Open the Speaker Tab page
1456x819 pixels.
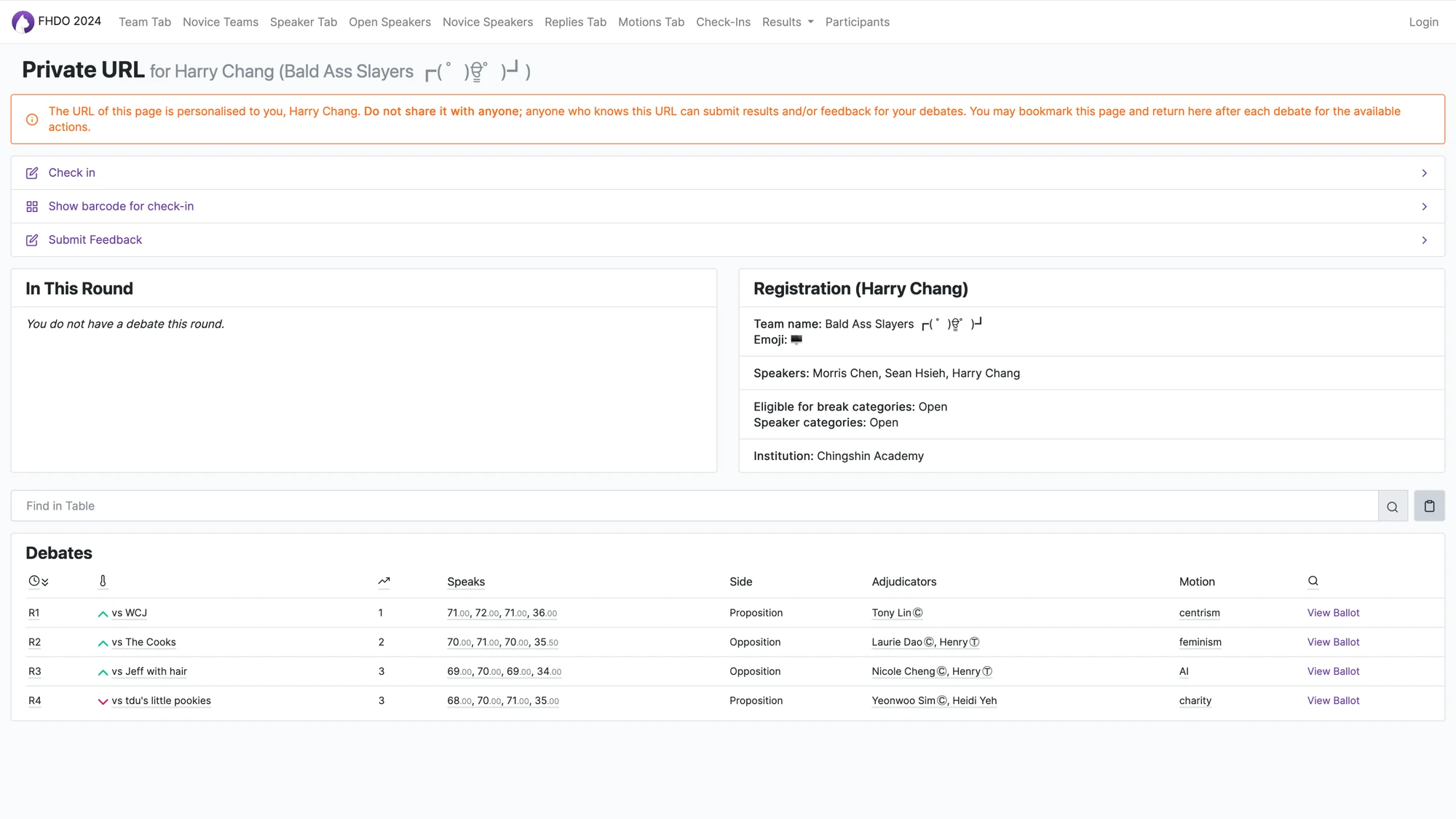click(303, 22)
